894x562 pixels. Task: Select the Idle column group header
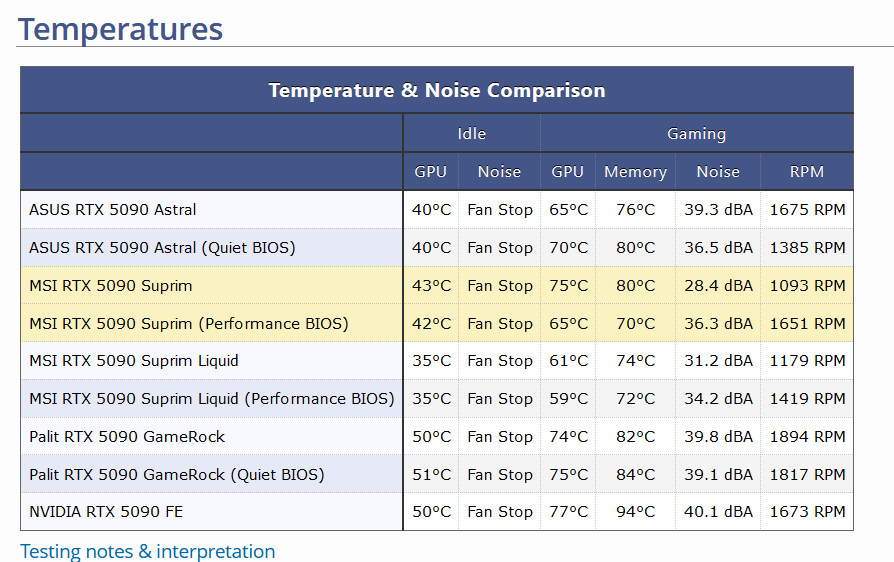471,134
